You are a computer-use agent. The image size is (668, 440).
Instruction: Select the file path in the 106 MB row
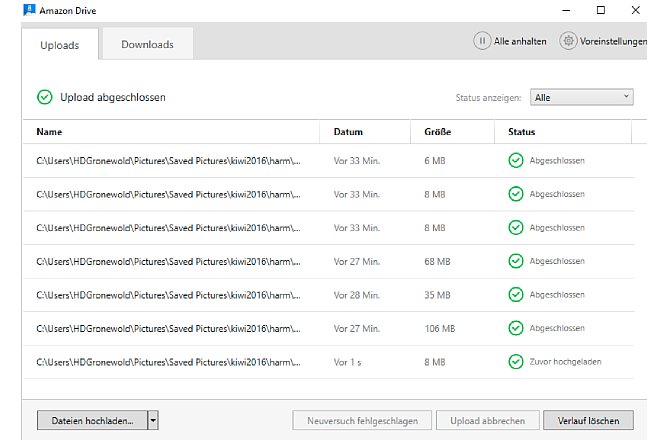pyautogui.click(x=168, y=329)
